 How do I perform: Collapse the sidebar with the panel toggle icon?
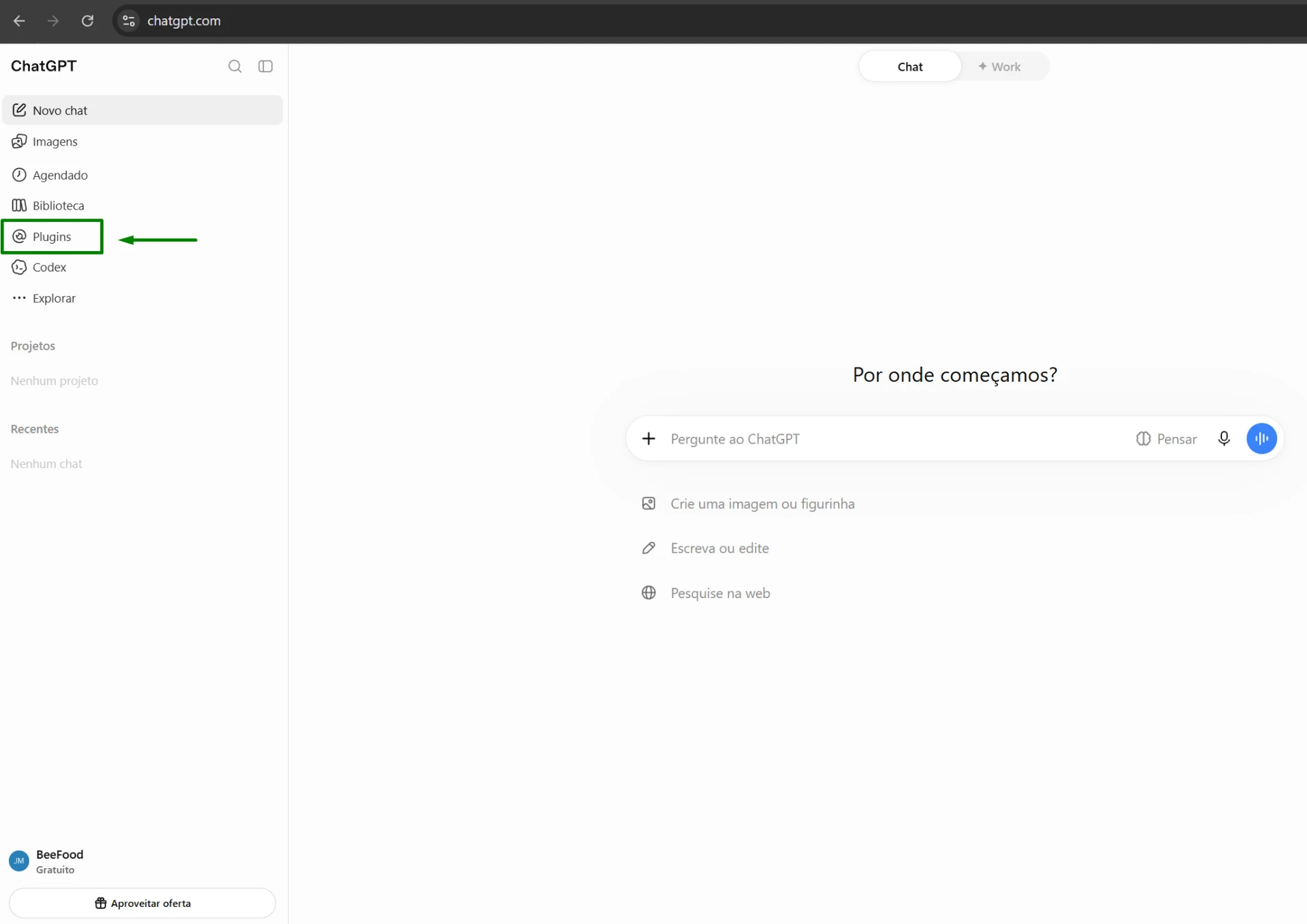pos(265,66)
